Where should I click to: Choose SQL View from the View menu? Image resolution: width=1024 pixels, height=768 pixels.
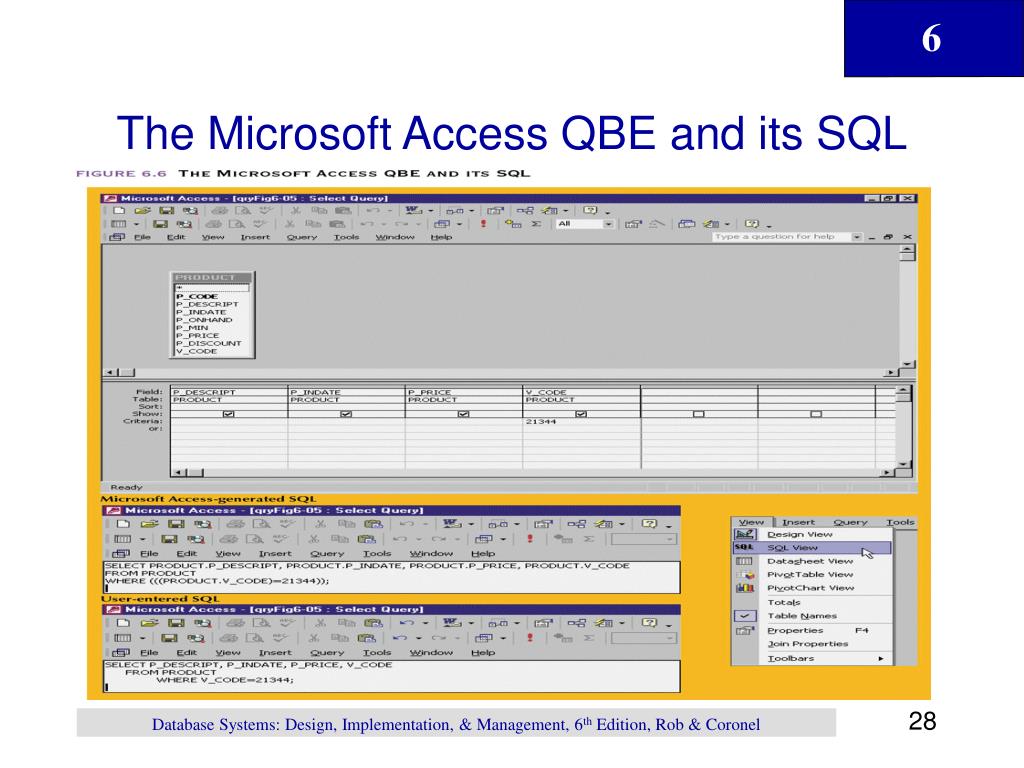coord(812,547)
